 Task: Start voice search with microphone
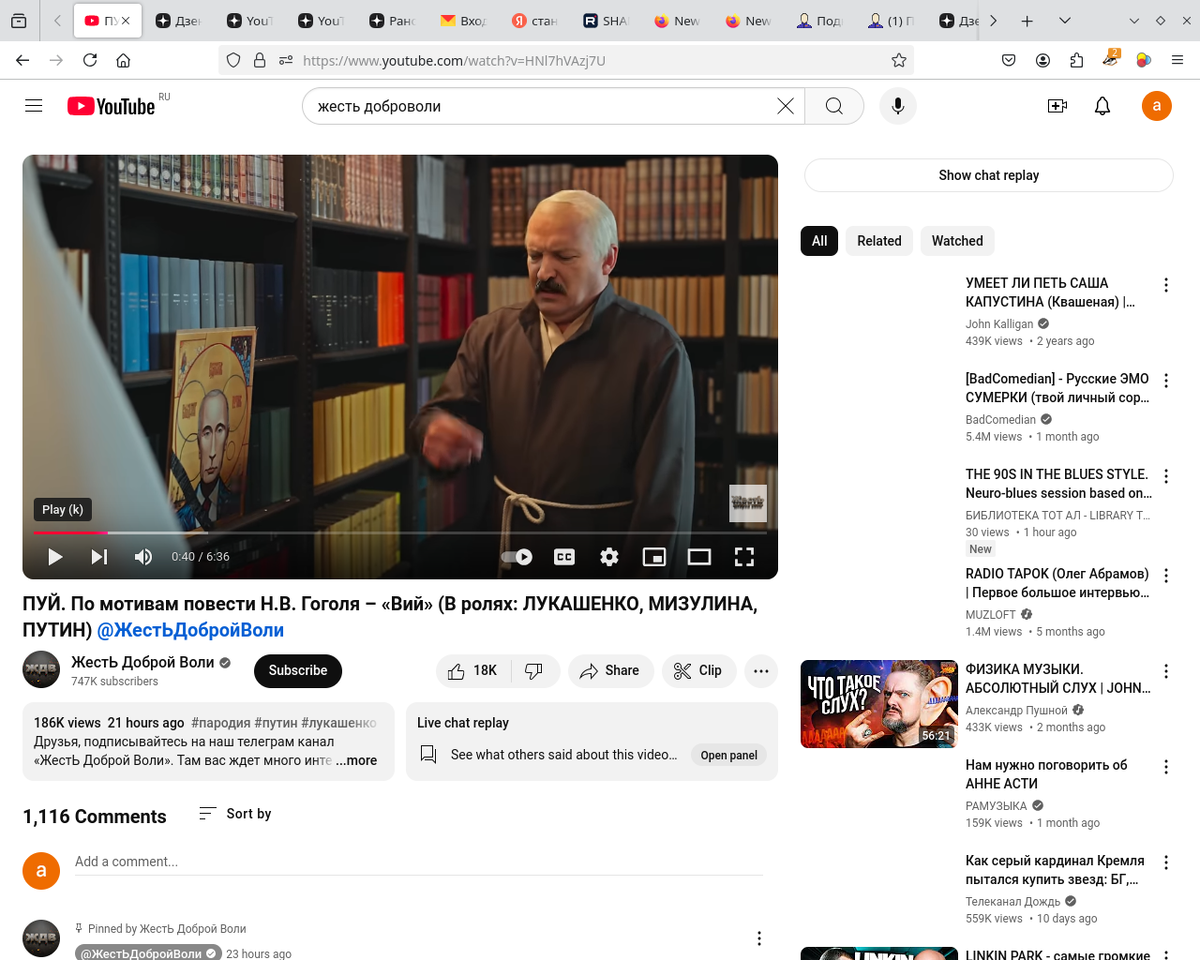pos(898,106)
